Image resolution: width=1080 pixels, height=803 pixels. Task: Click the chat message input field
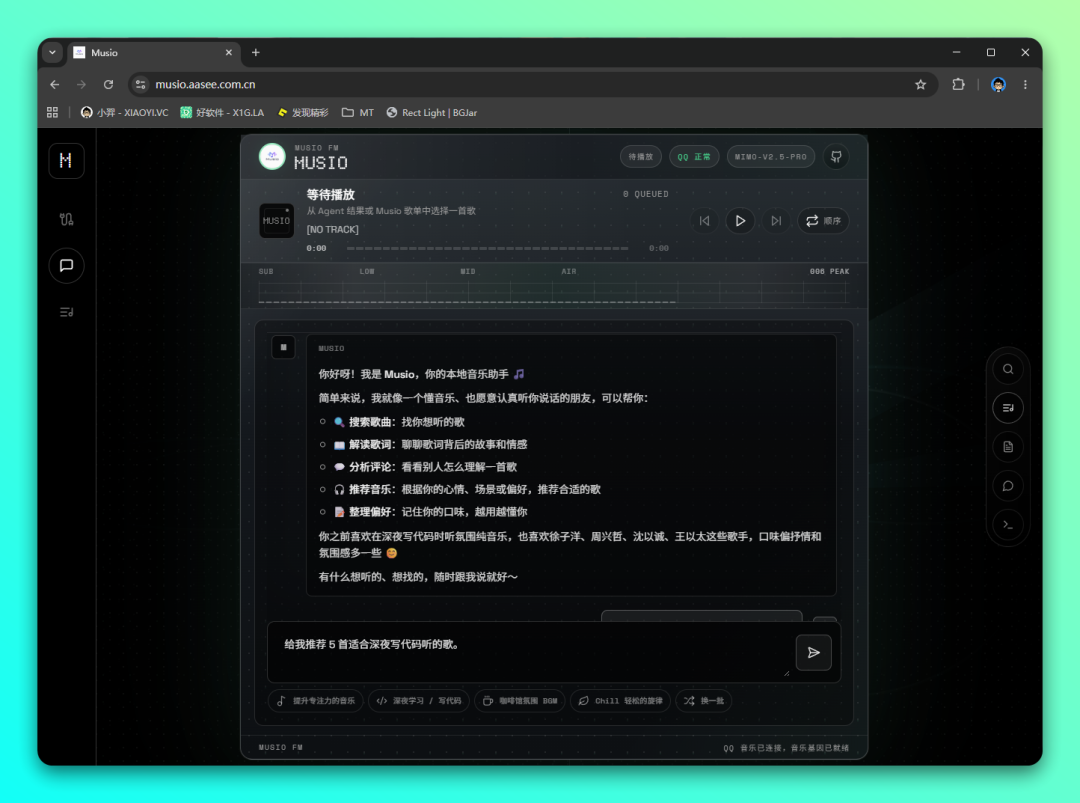(x=529, y=651)
